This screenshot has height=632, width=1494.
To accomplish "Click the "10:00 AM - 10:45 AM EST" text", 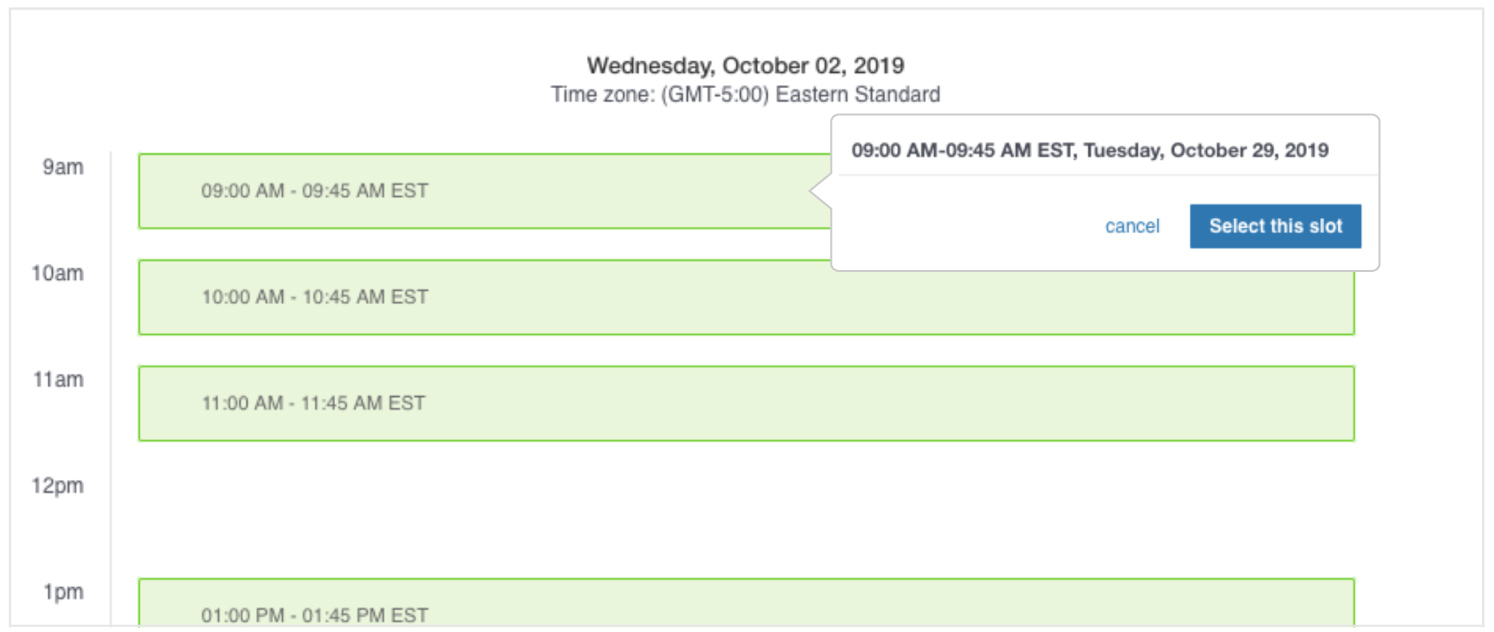I will click(x=315, y=297).
